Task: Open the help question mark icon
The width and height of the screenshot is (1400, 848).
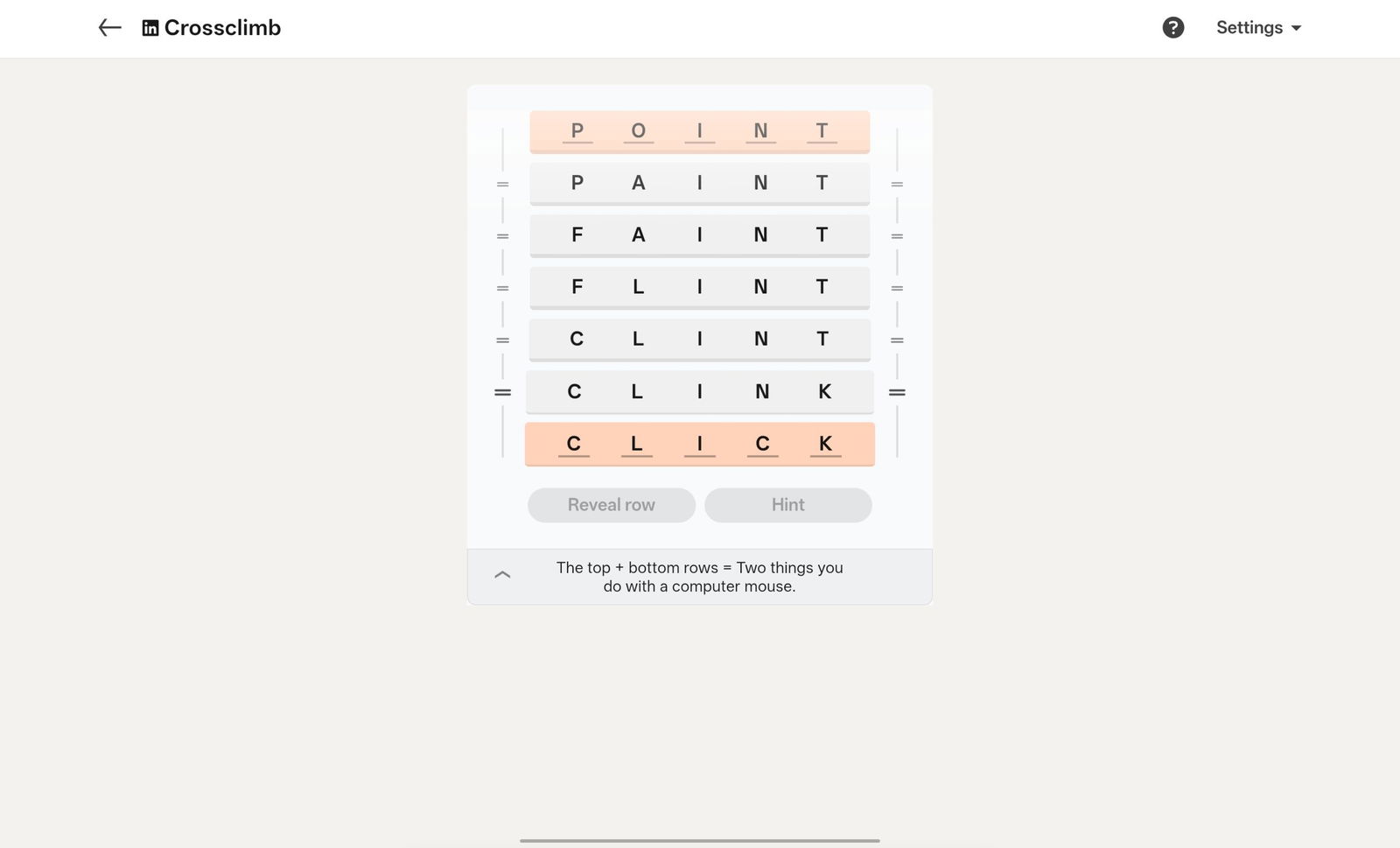Action: click(1172, 28)
